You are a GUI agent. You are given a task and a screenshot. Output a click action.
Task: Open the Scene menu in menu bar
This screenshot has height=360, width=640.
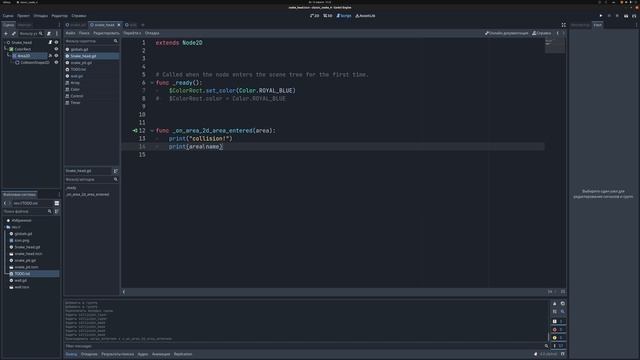click(x=8, y=16)
